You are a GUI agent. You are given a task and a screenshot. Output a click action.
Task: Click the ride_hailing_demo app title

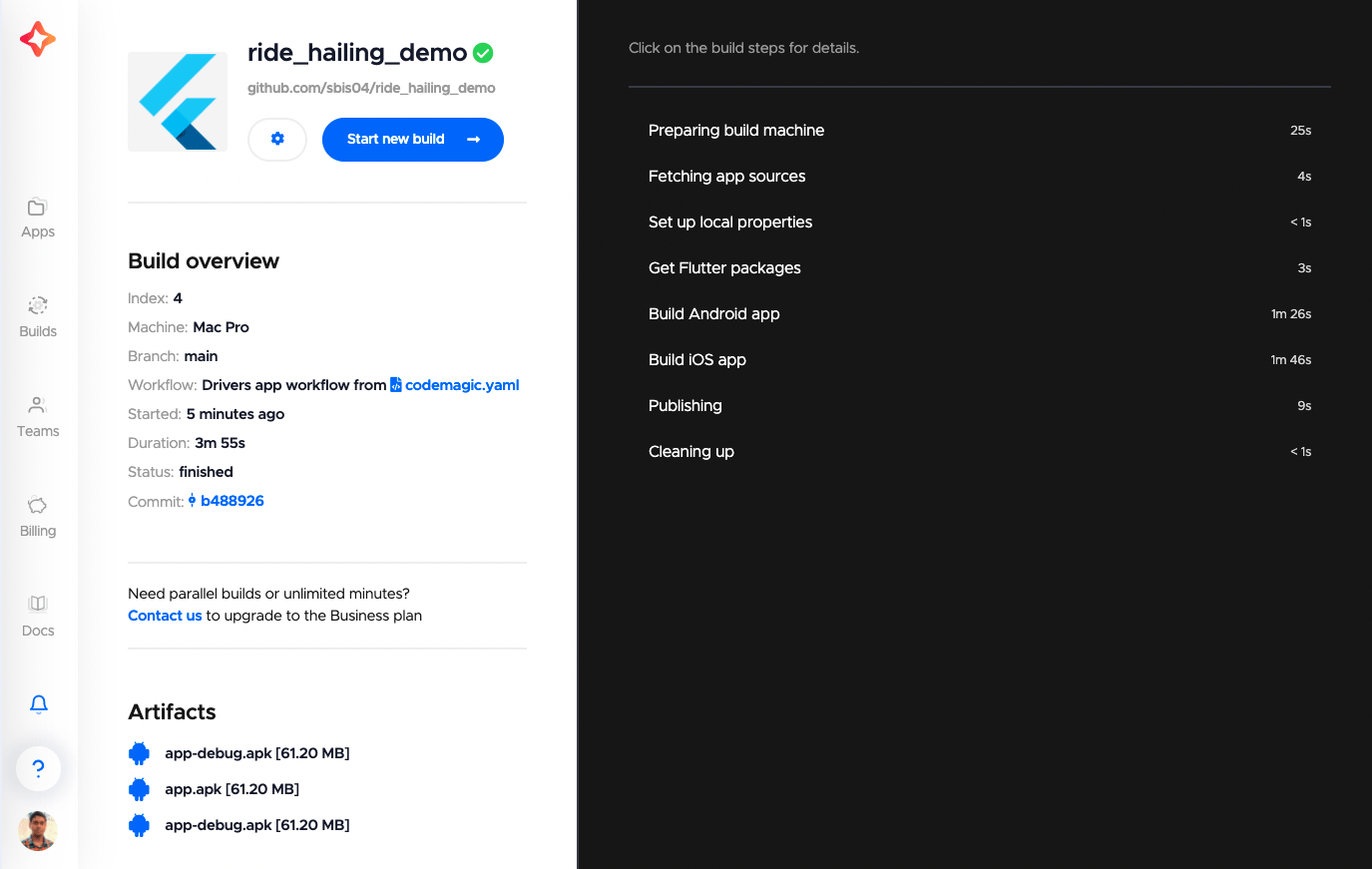pos(357,53)
